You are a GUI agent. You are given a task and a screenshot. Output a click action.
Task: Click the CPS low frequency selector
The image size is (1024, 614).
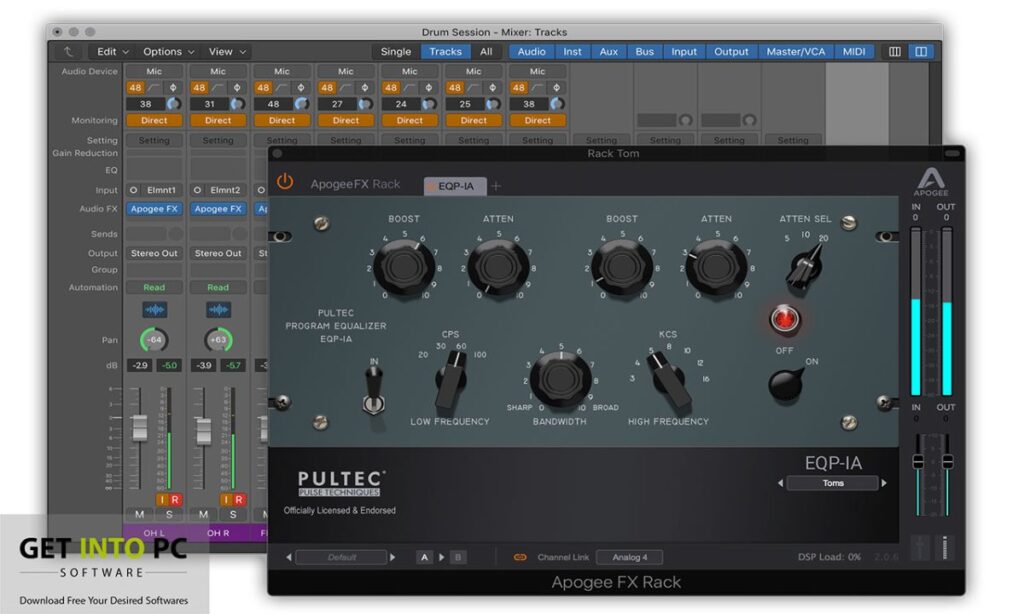pos(451,379)
